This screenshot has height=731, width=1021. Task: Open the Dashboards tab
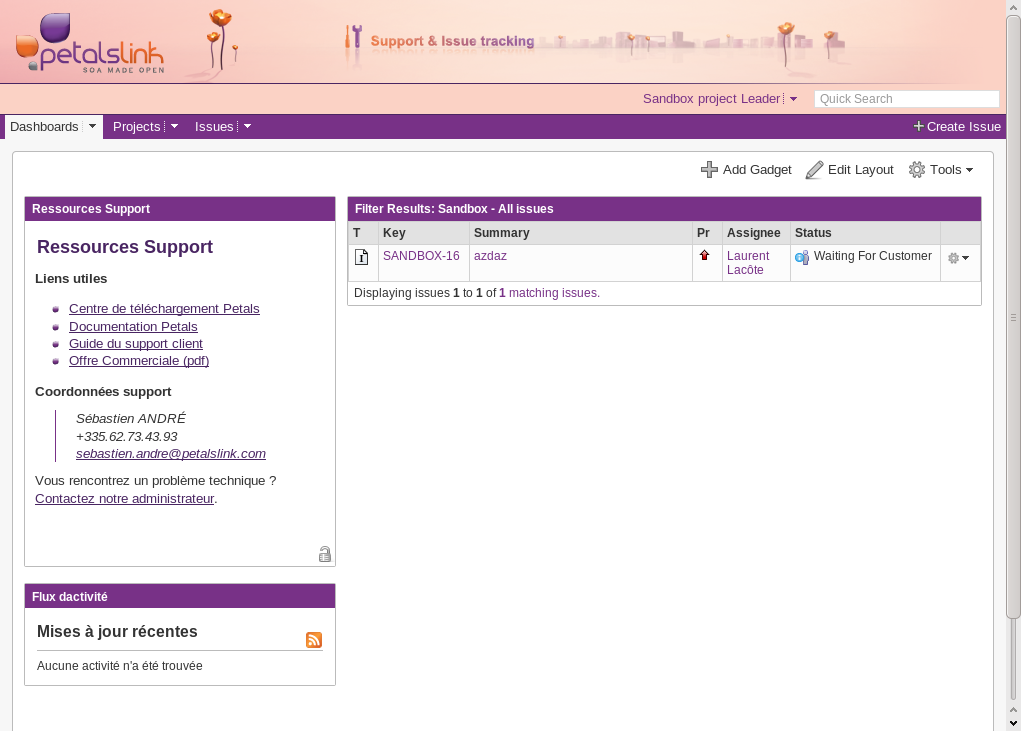coord(44,127)
